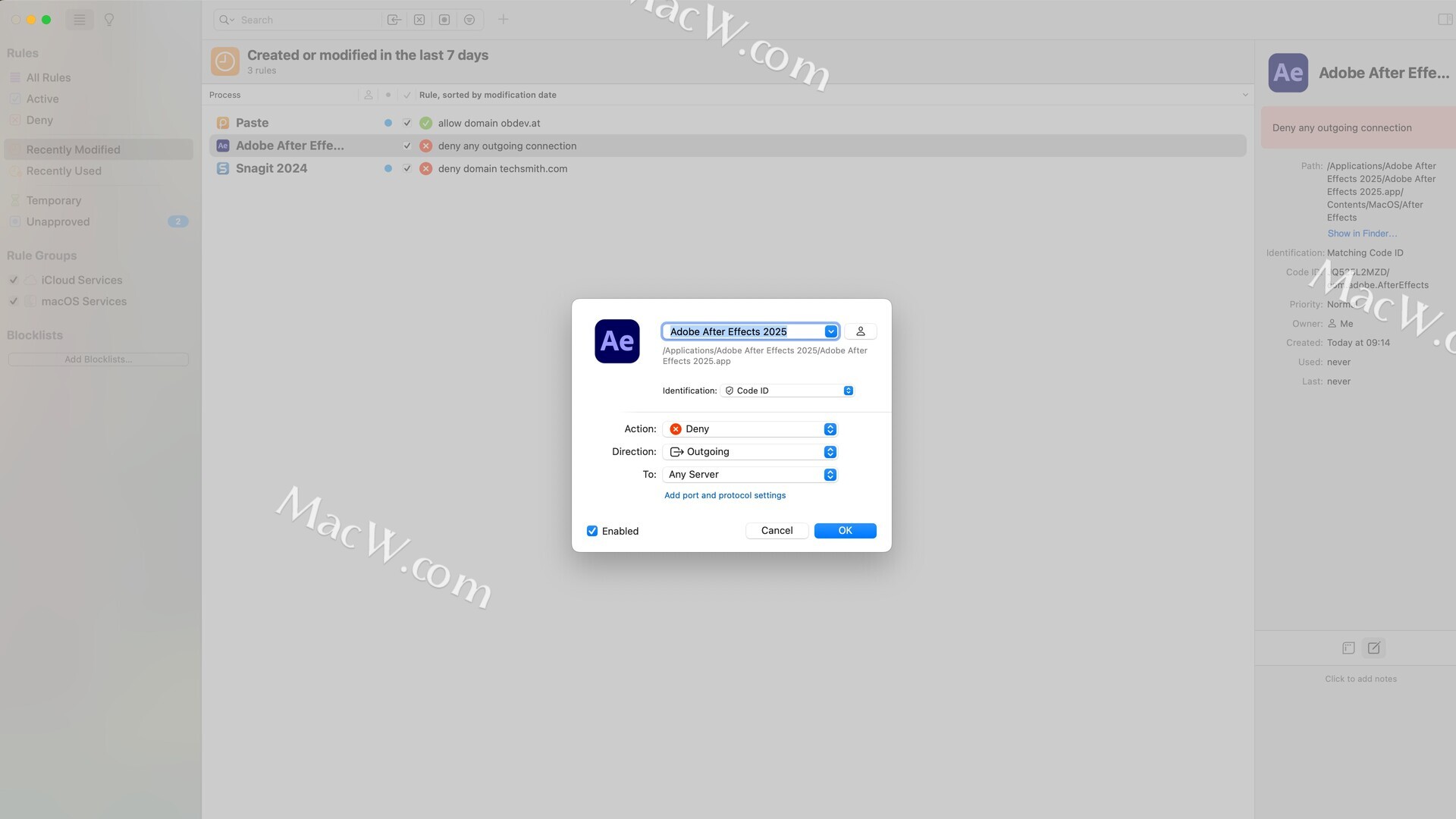
Task: Click the sidebar list view toolbar icon
Action: tap(80, 20)
